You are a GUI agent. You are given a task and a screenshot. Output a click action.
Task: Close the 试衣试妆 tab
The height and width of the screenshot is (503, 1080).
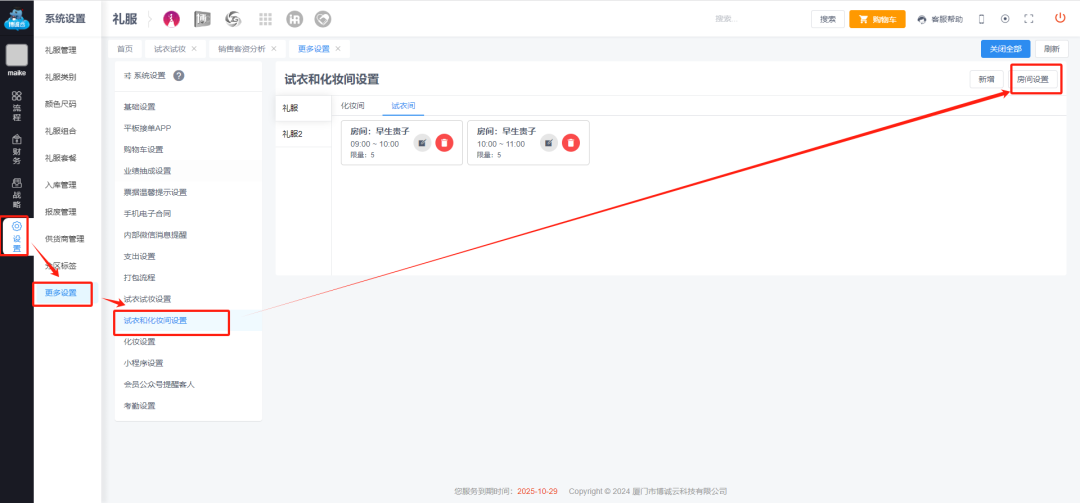[x=194, y=49]
